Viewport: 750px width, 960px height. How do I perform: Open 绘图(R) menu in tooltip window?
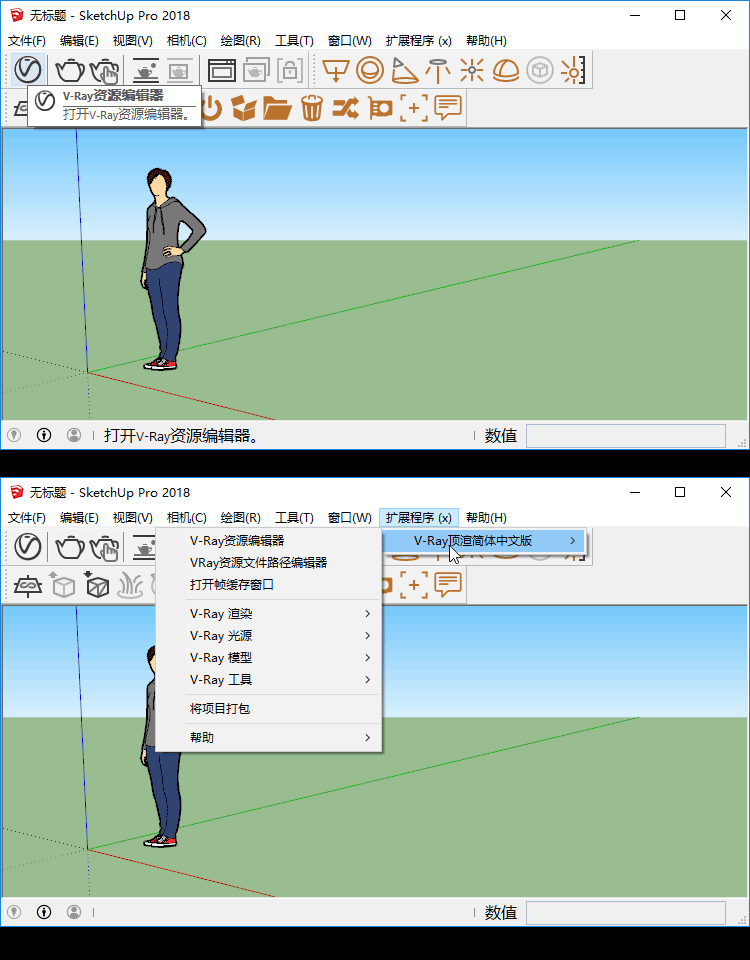pyautogui.click(x=240, y=40)
